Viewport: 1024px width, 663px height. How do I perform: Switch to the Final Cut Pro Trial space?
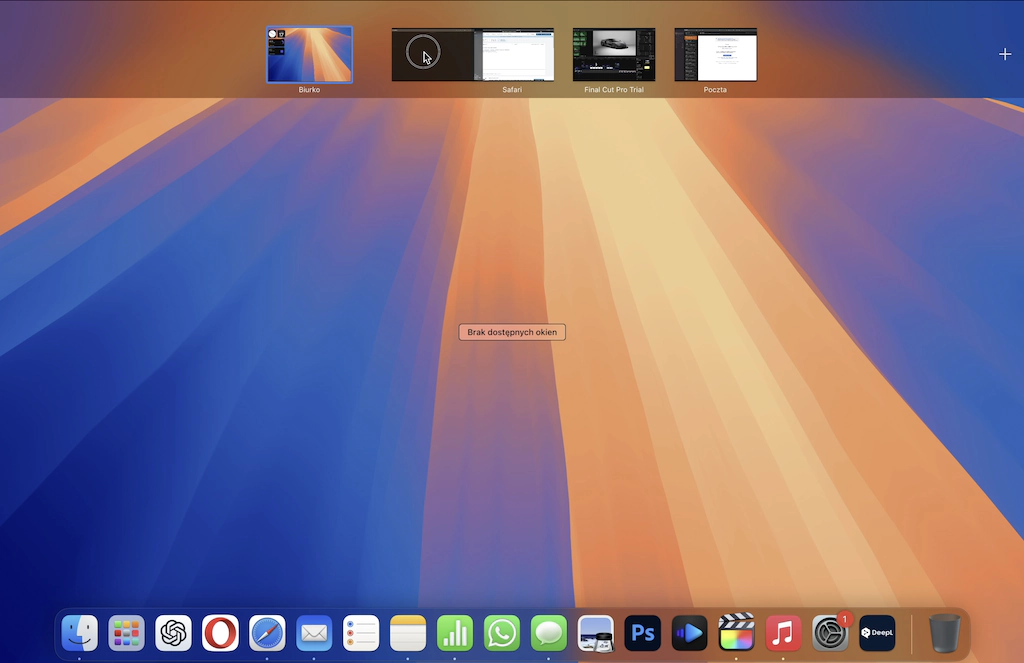[614, 55]
